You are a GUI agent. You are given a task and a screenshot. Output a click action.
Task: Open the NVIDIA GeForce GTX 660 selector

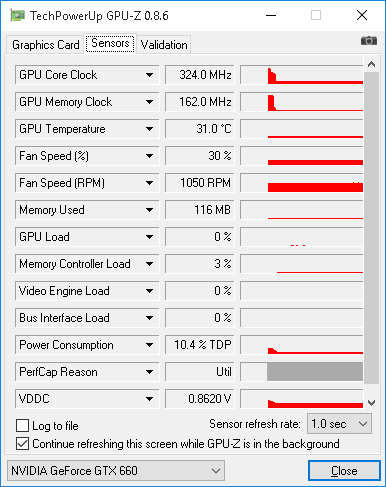click(x=116, y=471)
